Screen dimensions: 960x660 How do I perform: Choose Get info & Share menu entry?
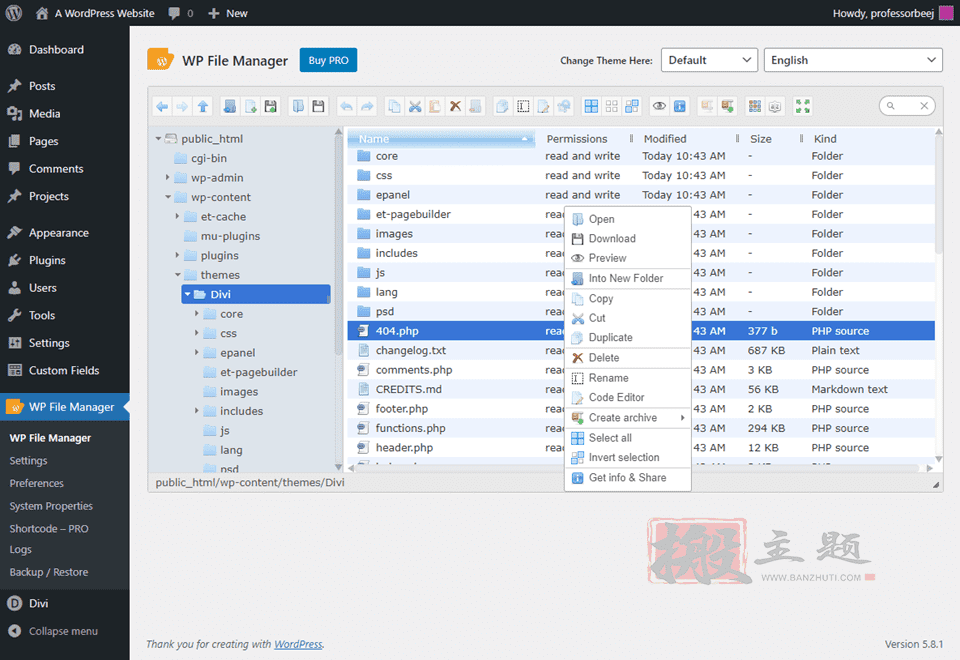tap(628, 478)
